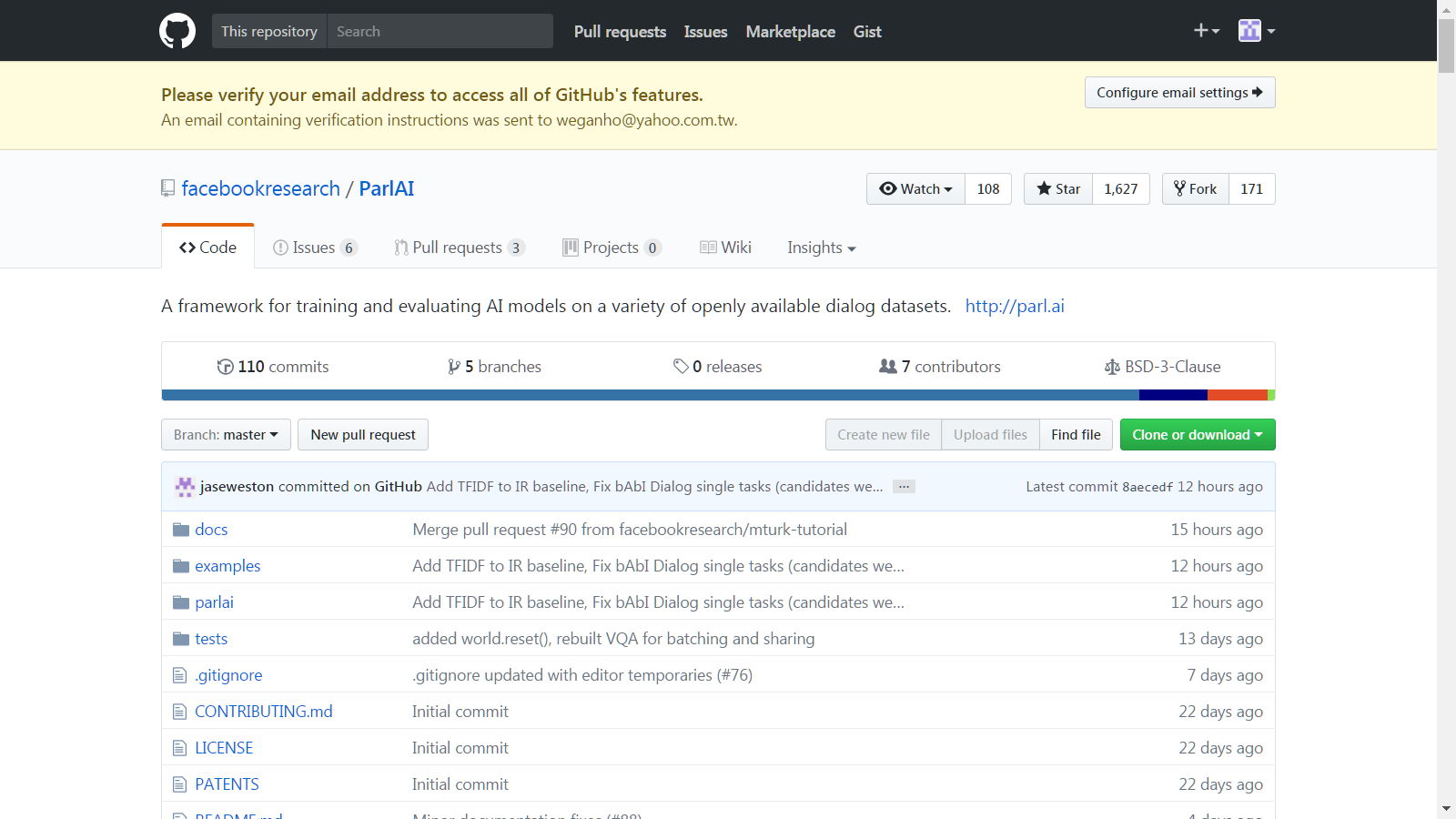
Task: Open the user avatar menu
Action: pos(1257,31)
